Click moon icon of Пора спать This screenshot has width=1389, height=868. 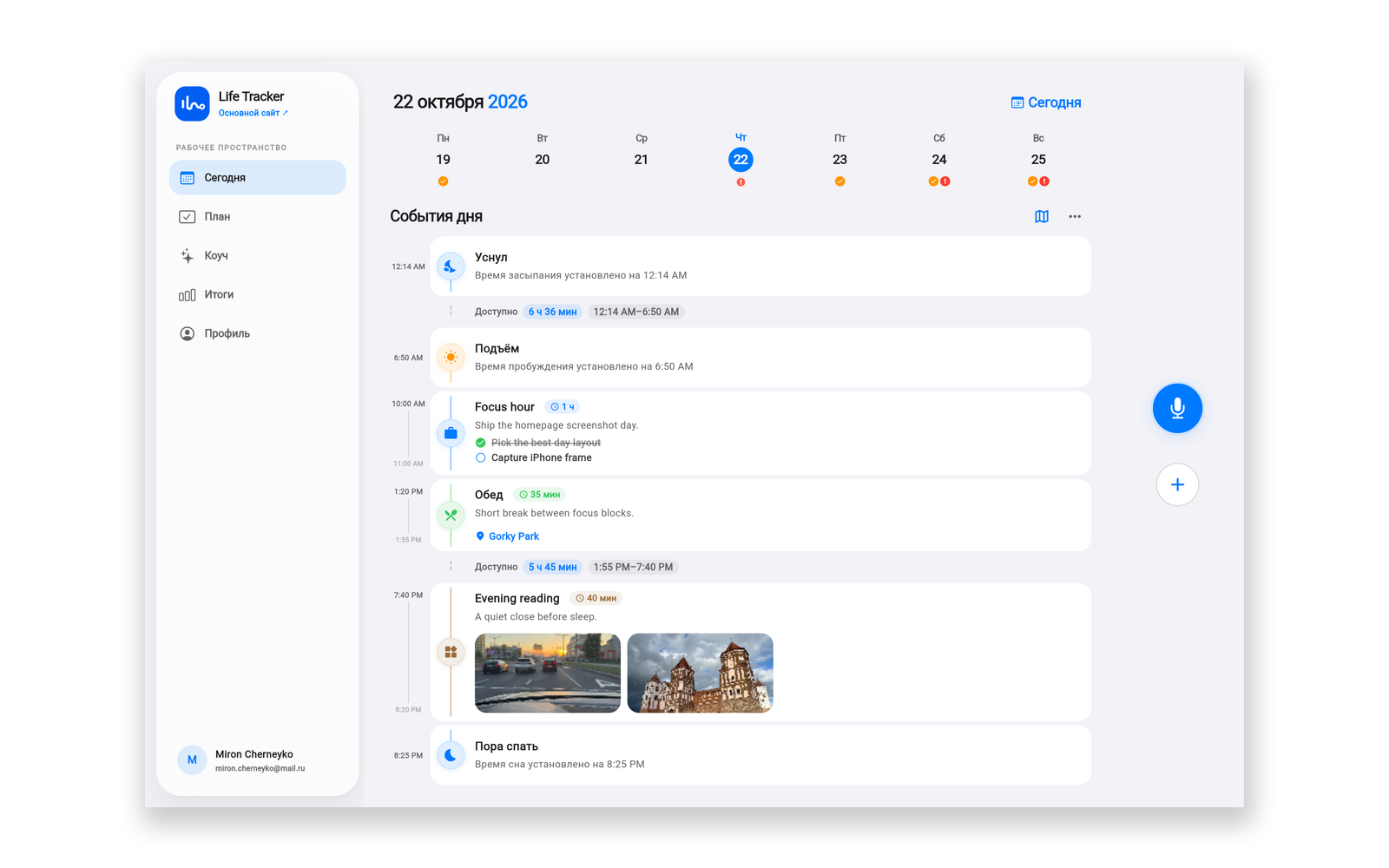coord(450,755)
